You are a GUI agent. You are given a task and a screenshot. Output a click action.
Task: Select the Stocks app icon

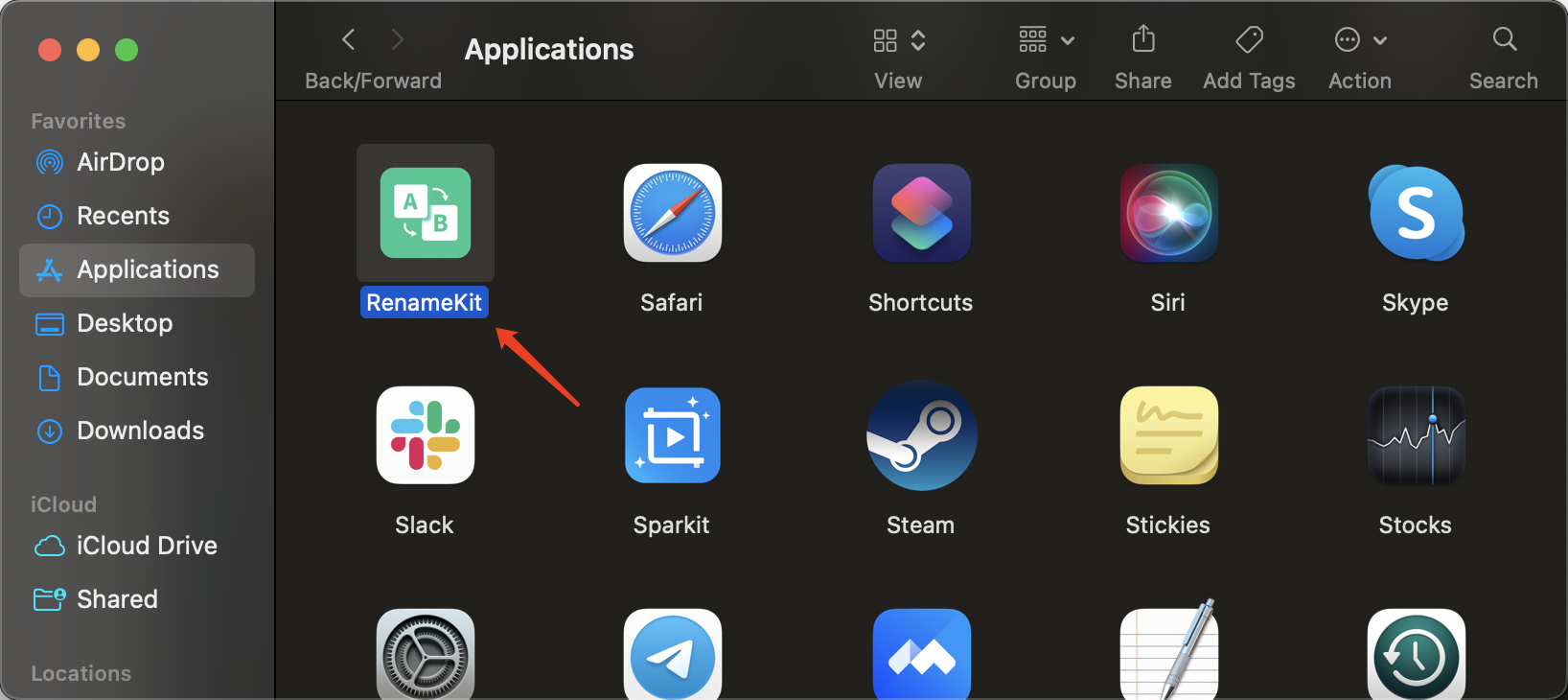[x=1417, y=435]
